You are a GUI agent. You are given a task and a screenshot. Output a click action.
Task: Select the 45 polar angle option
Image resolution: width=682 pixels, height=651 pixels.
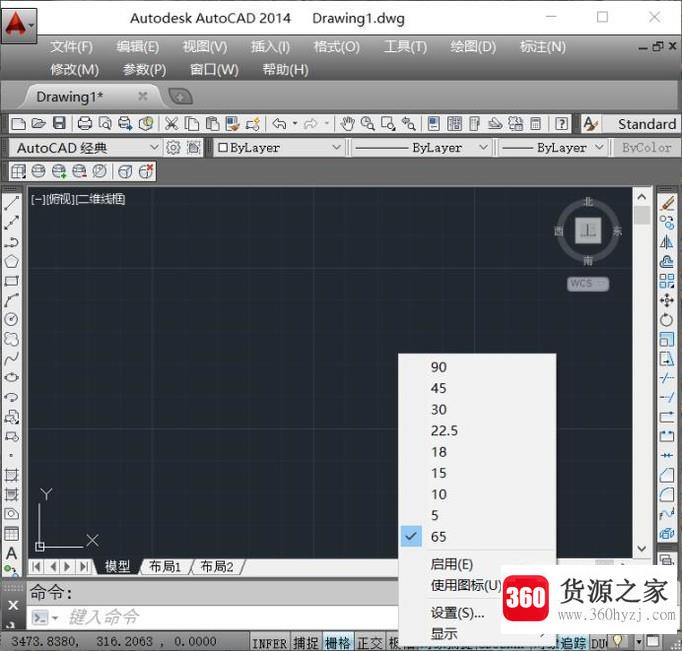477,388
